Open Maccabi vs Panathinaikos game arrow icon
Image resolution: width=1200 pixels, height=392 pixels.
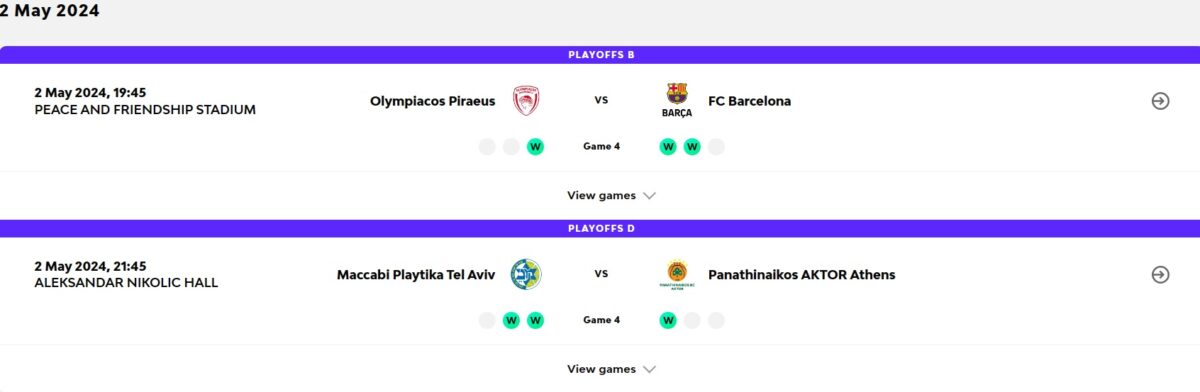click(1160, 274)
